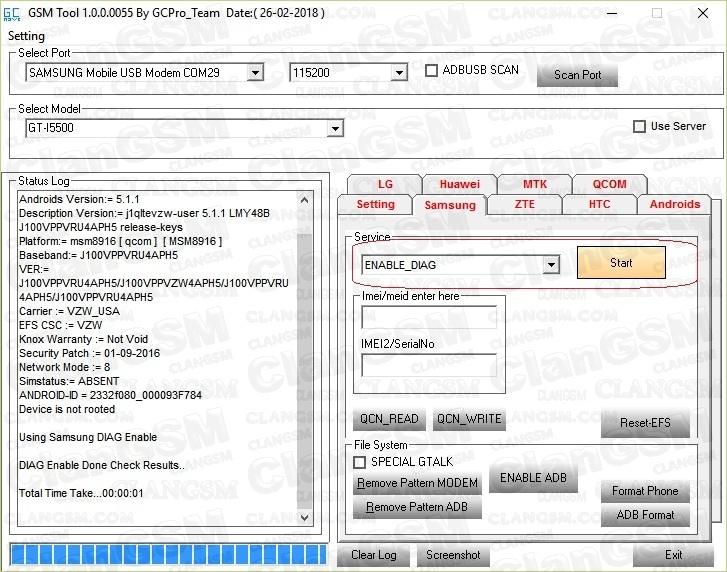727x572 pixels.
Task: Click the blue progress bar
Action: coord(169,554)
